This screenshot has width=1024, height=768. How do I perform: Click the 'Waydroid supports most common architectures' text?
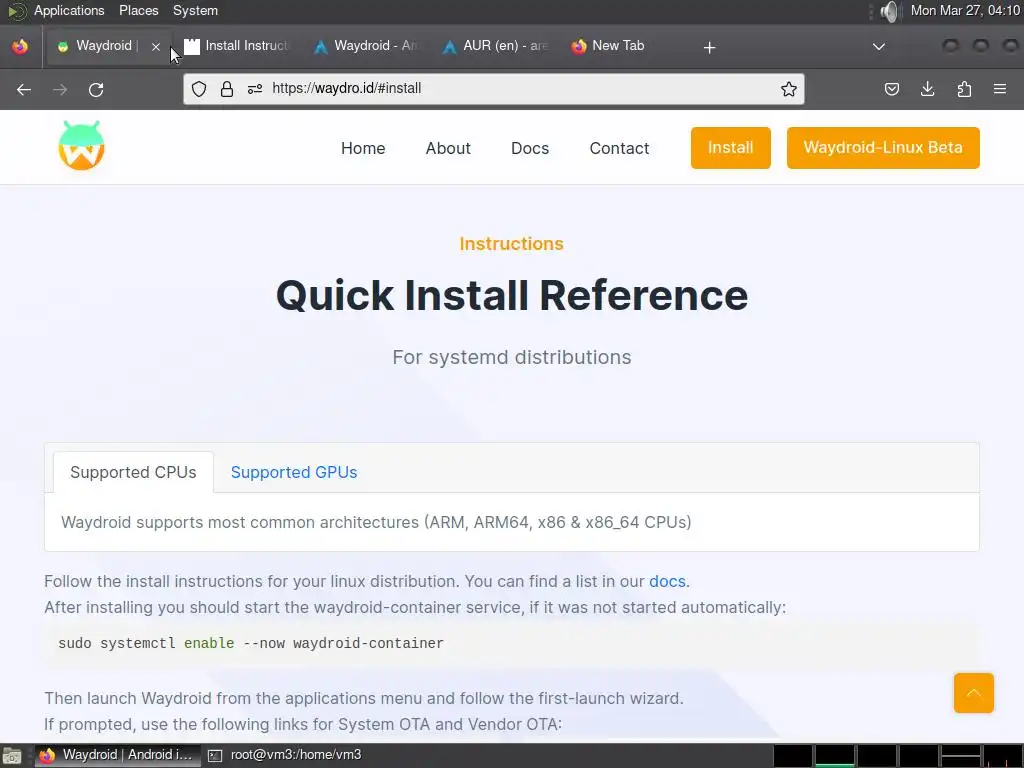coord(376,522)
